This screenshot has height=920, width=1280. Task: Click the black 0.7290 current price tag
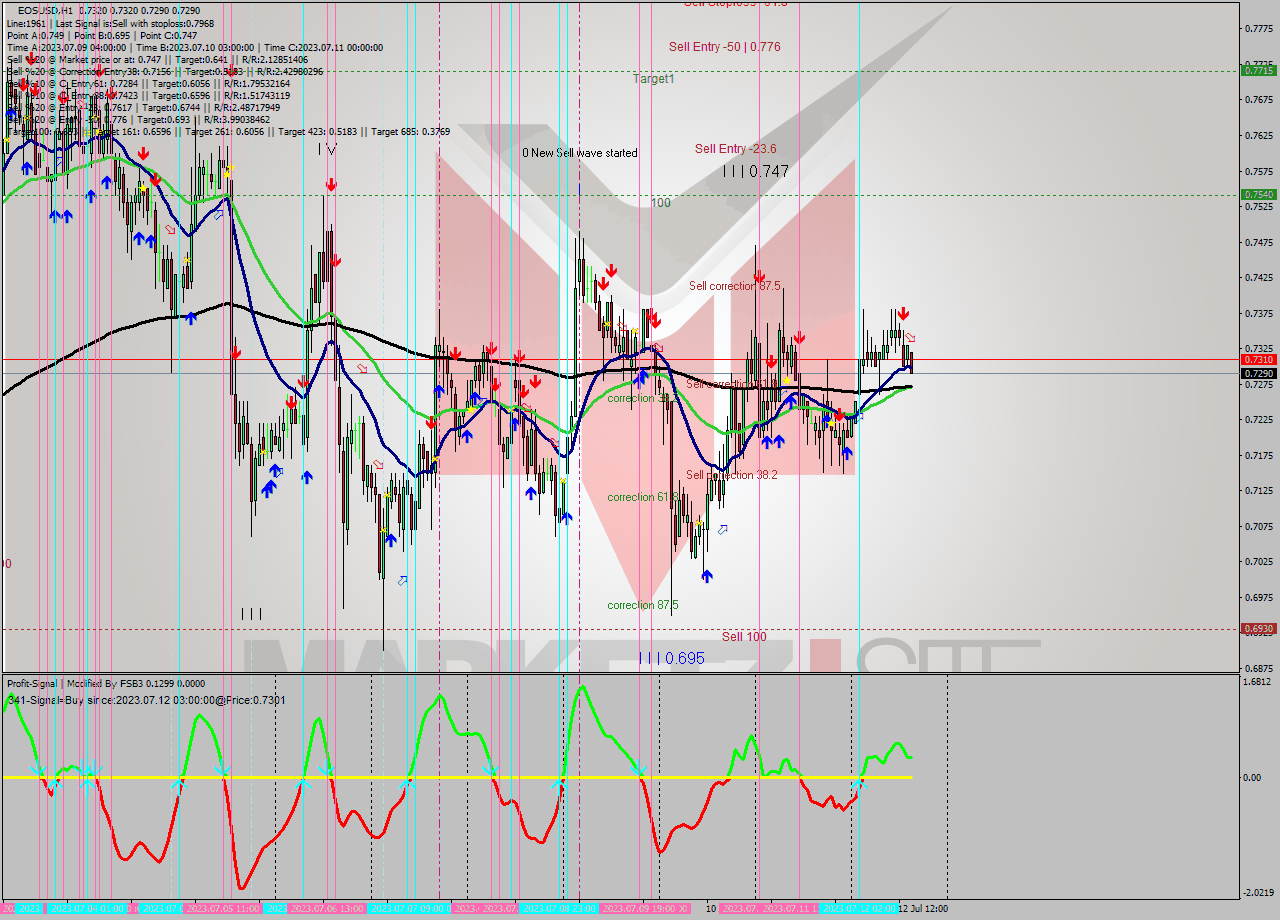tap(1258, 373)
